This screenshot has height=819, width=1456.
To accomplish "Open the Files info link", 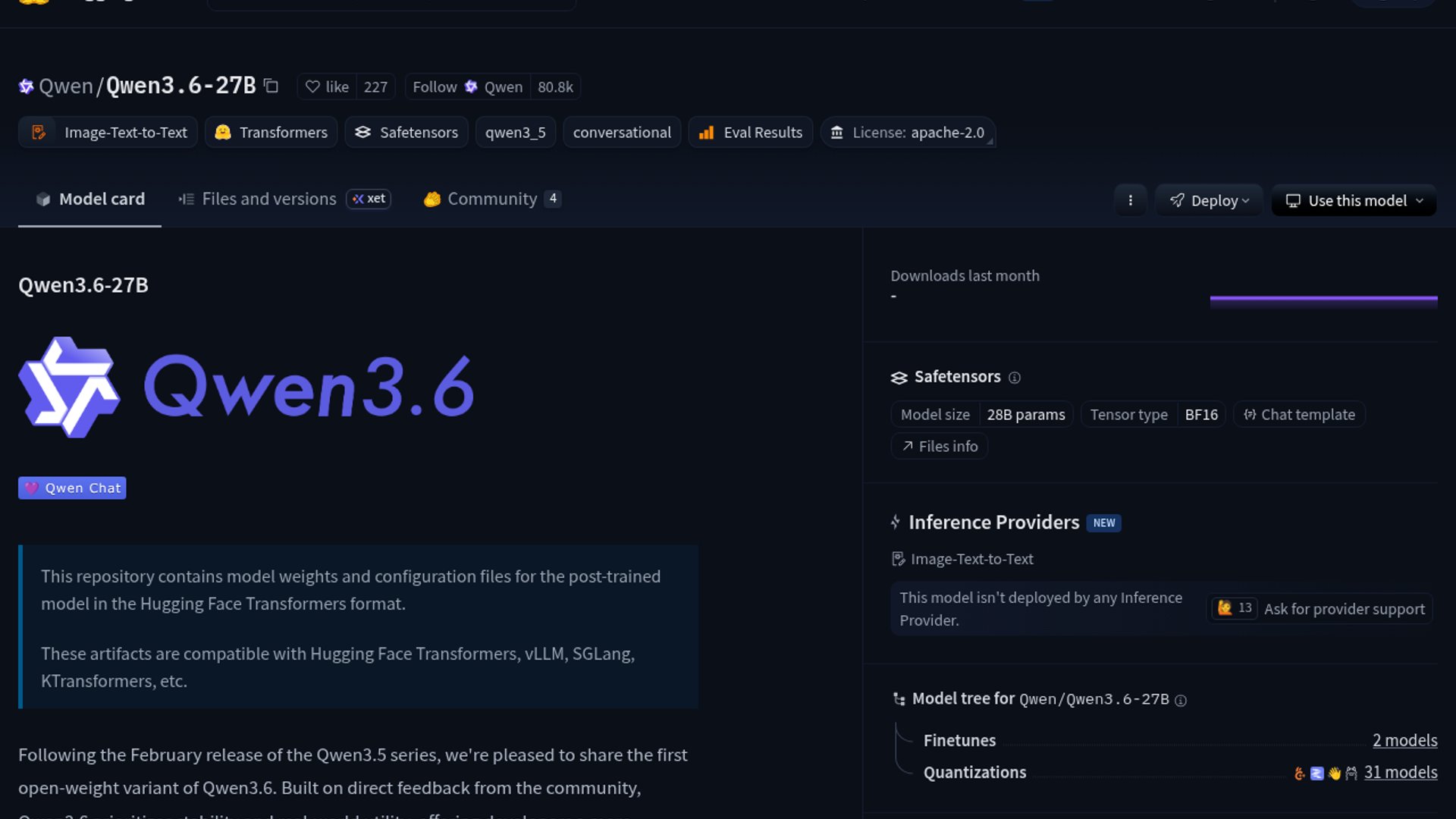I will tap(939, 447).
